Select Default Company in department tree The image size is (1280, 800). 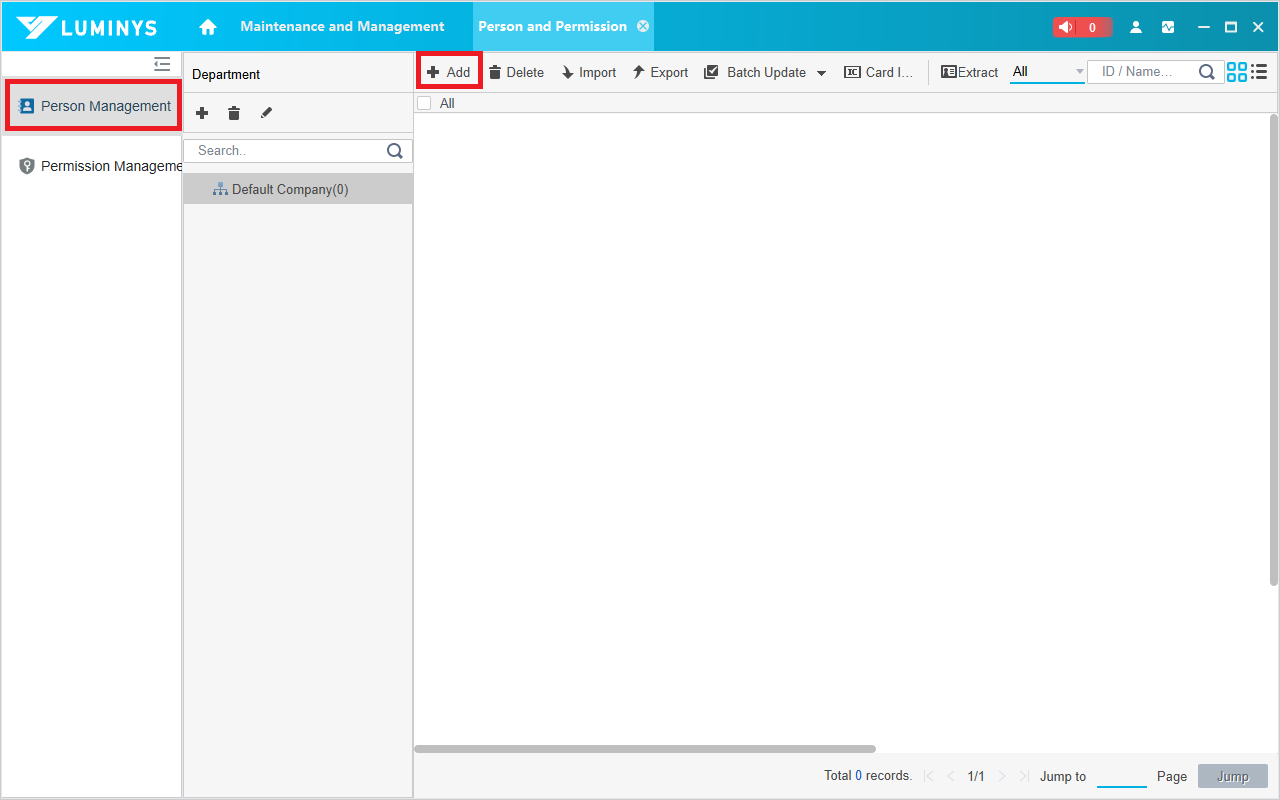point(290,189)
